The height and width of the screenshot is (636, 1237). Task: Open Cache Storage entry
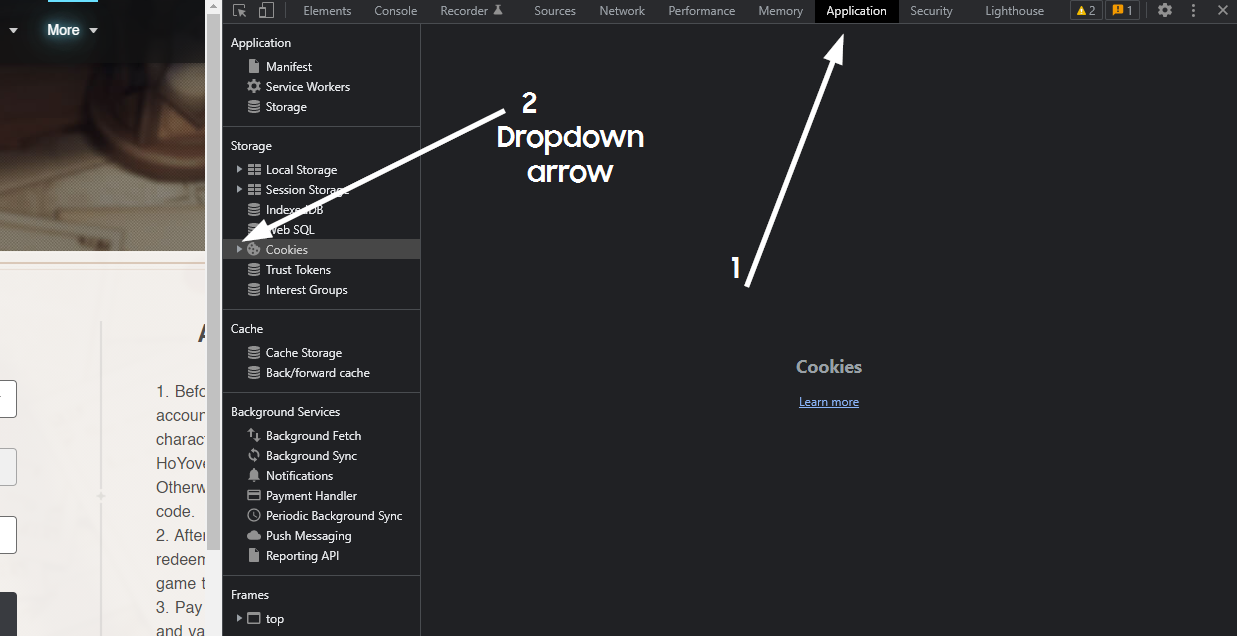(303, 353)
